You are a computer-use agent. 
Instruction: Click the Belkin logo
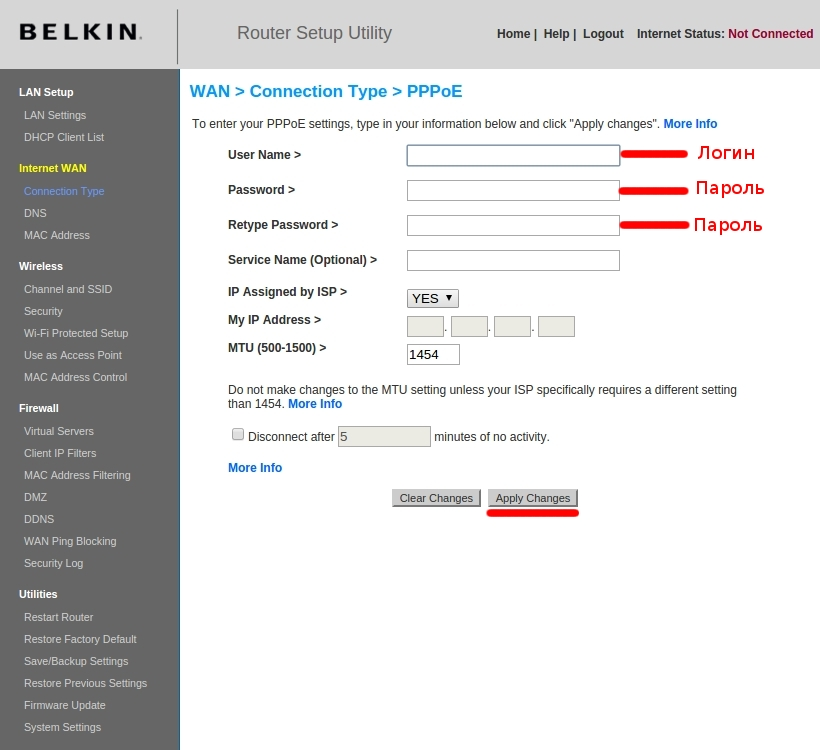[x=81, y=32]
